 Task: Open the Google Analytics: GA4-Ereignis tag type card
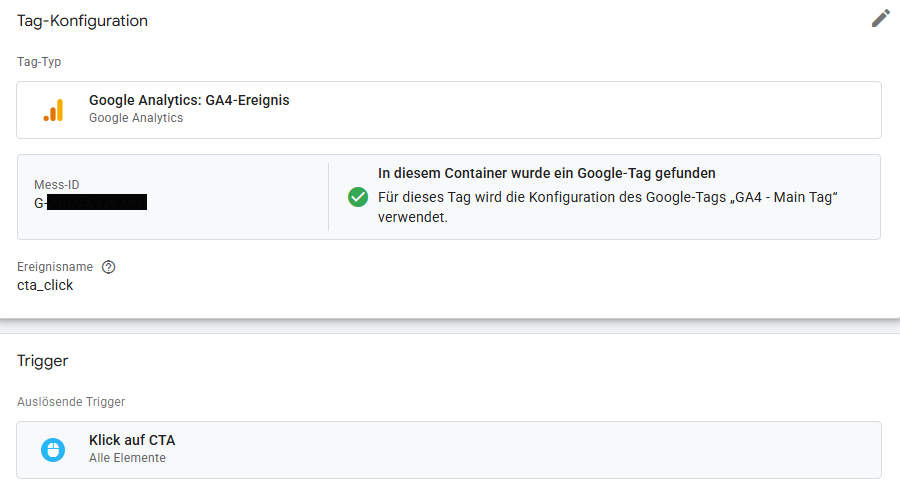[449, 110]
